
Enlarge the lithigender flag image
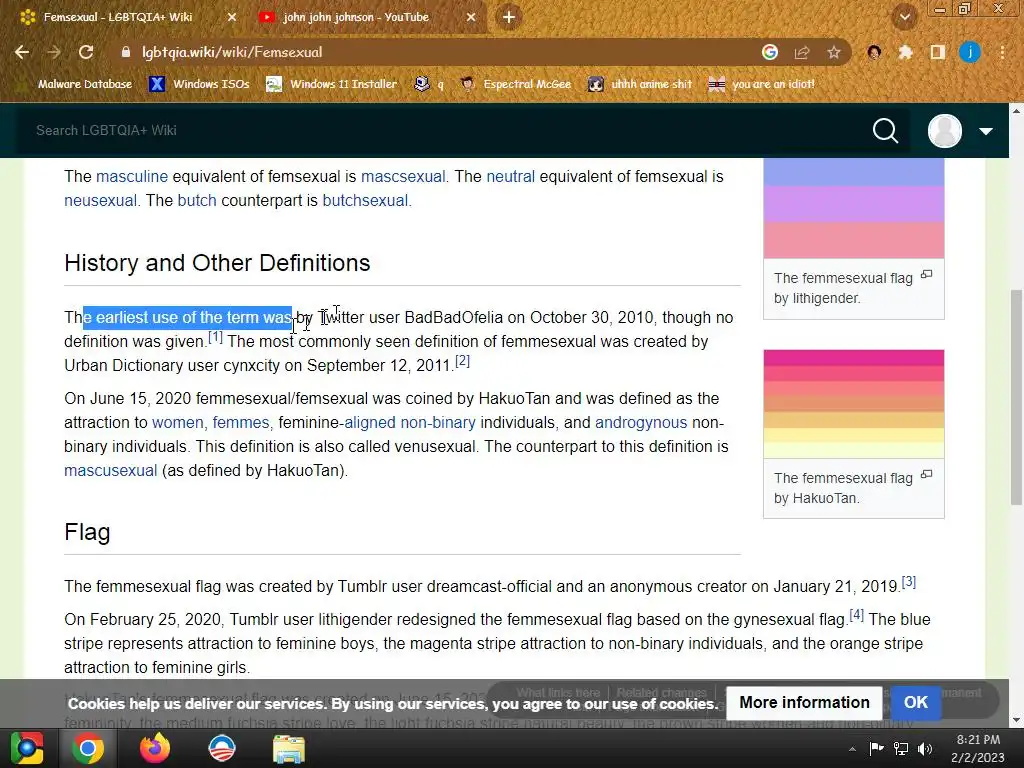pyautogui.click(x=926, y=274)
